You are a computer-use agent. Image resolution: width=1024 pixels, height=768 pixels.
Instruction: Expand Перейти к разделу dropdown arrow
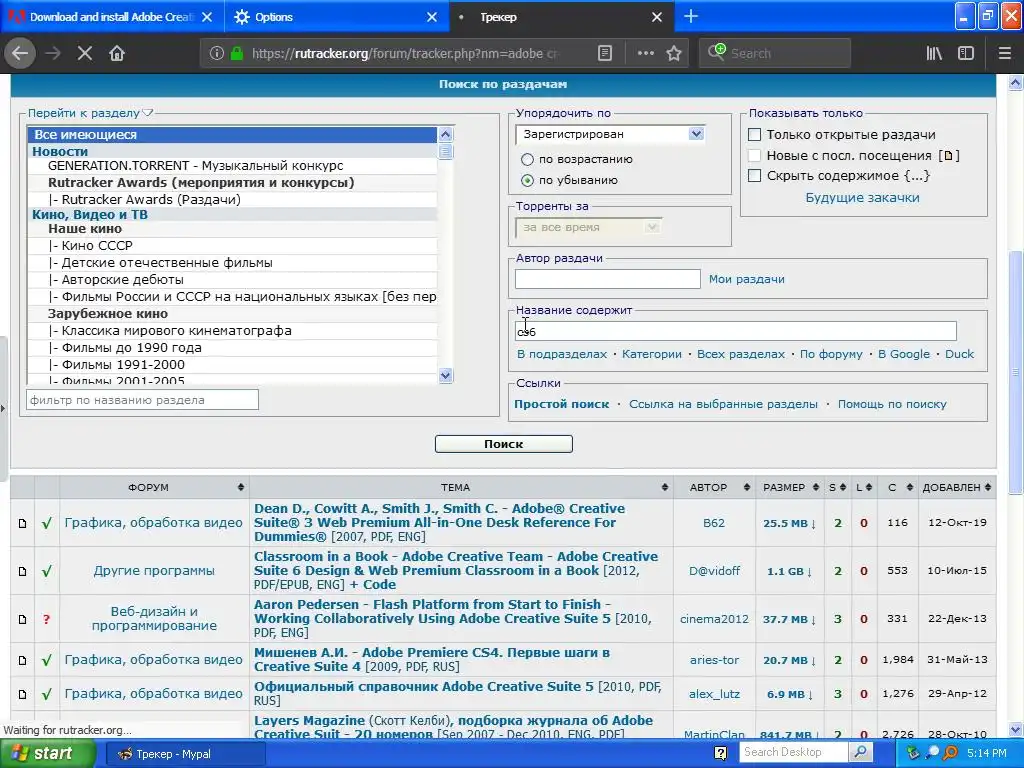[148, 113]
